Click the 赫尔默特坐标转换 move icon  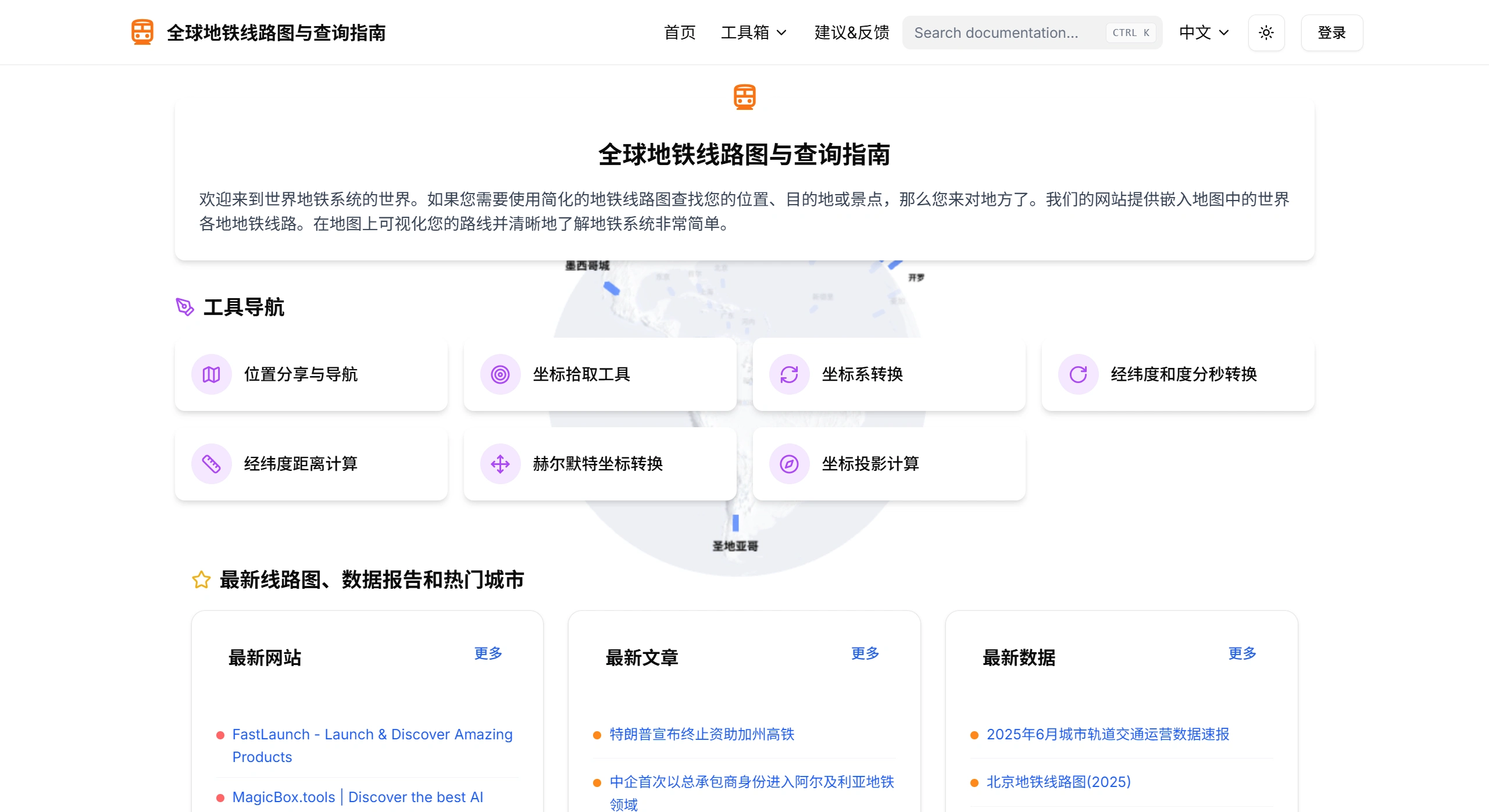click(501, 464)
